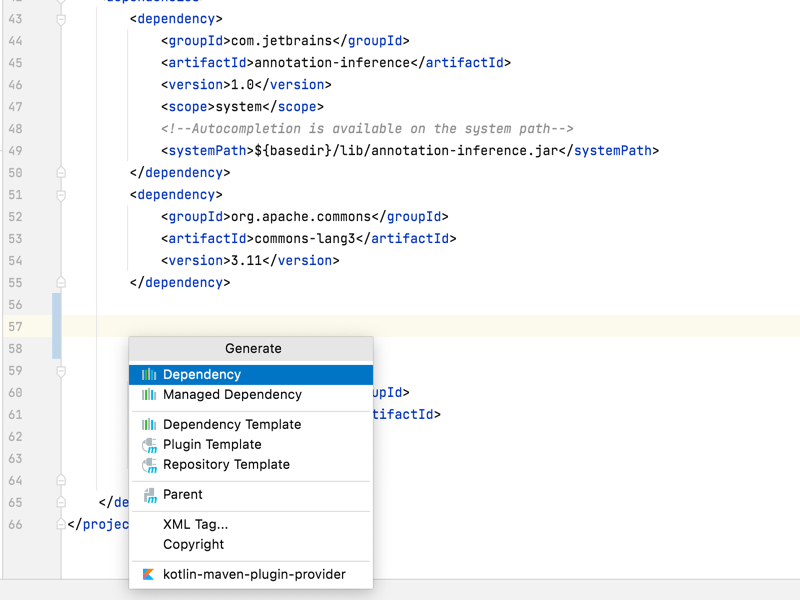Click the fold marker on line 65
Screen dimensions: 800x600
click(61, 503)
